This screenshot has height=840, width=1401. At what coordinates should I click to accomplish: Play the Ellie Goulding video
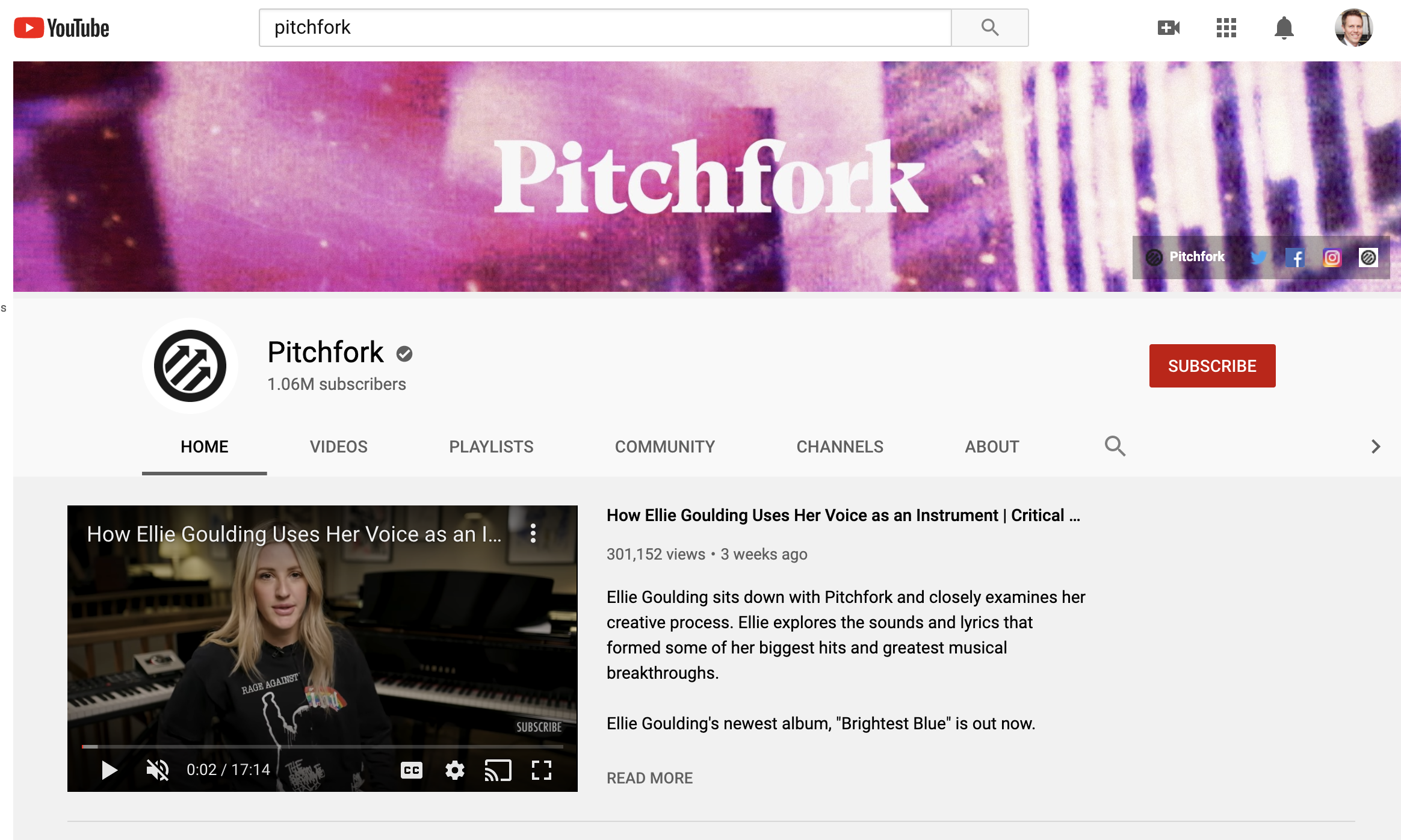109,770
